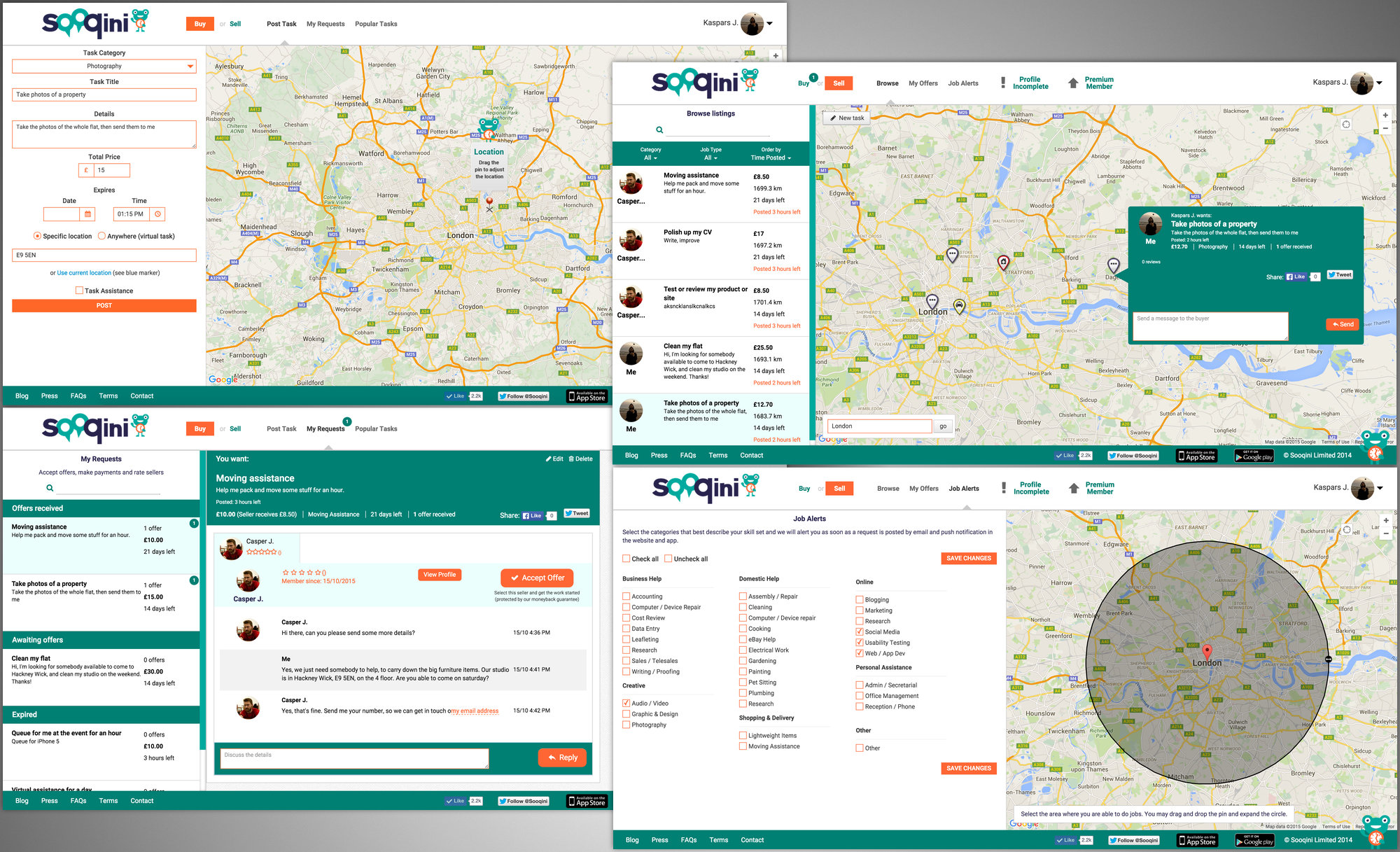Enable the Task Assistance checkbox
Screen dimensions: 1400x852
pos(79,291)
